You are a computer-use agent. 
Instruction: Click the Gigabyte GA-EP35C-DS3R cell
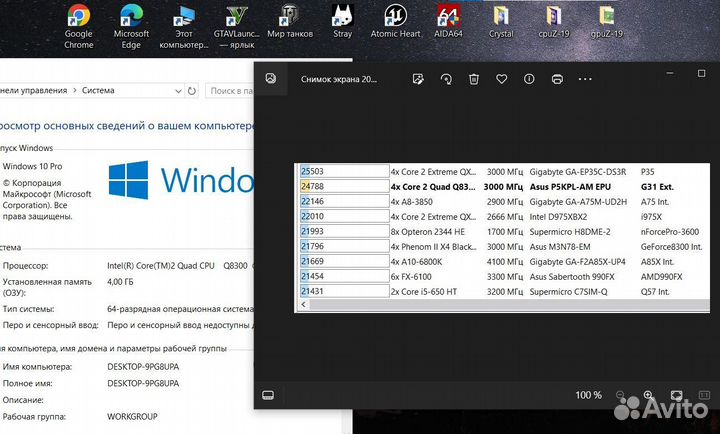tap(578, 172)
